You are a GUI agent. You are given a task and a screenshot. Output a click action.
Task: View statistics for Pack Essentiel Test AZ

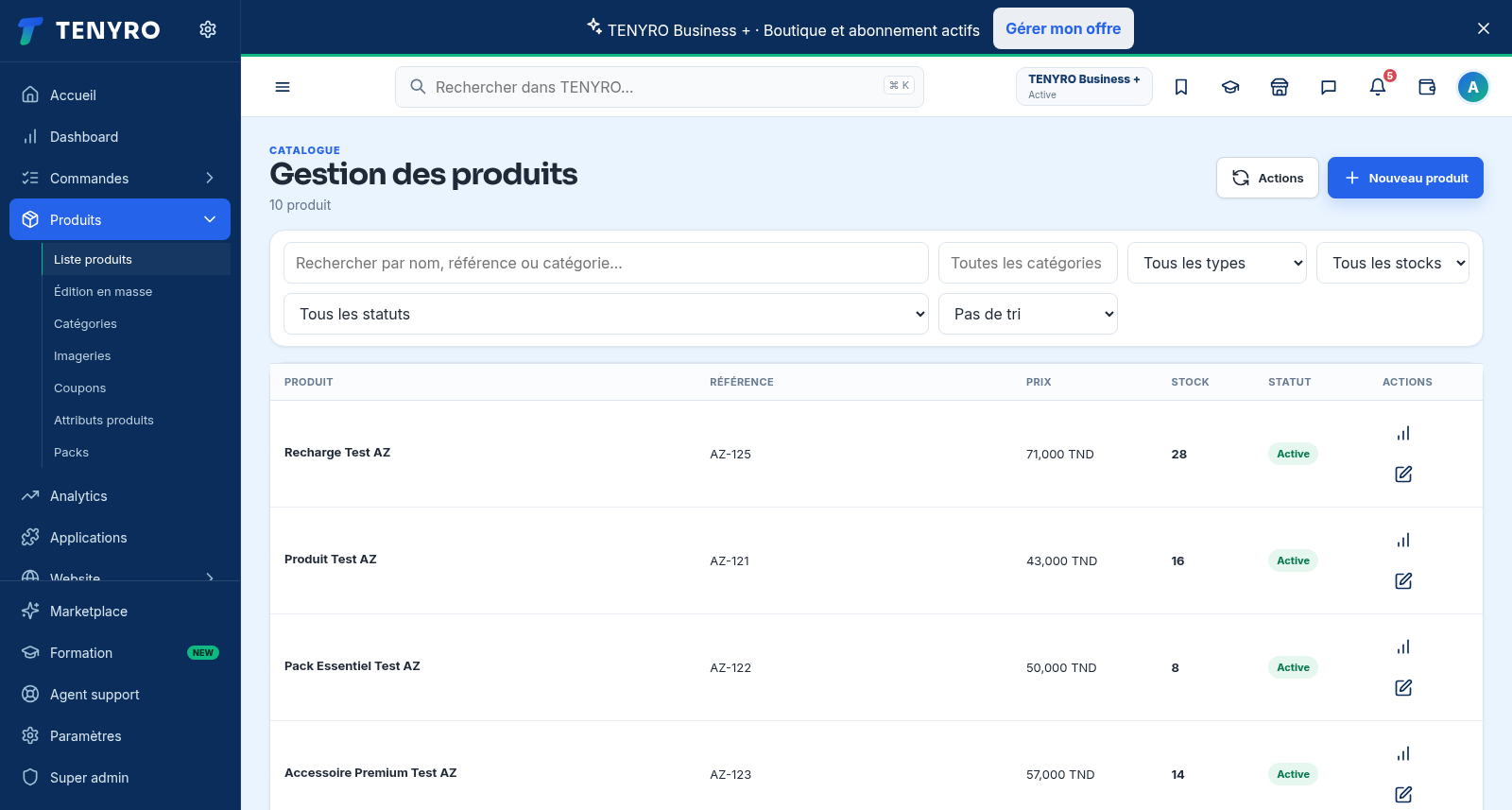tap(1403, 646)
